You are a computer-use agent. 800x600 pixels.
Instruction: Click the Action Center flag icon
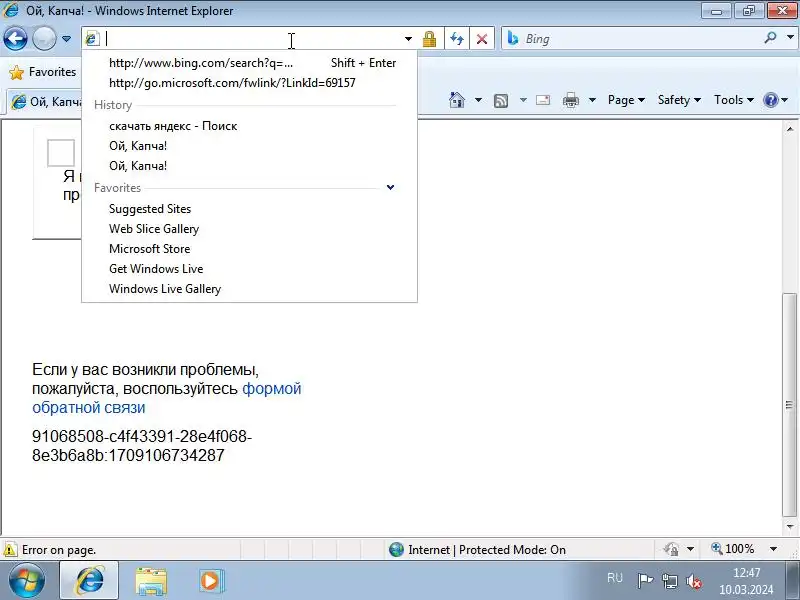645,580
